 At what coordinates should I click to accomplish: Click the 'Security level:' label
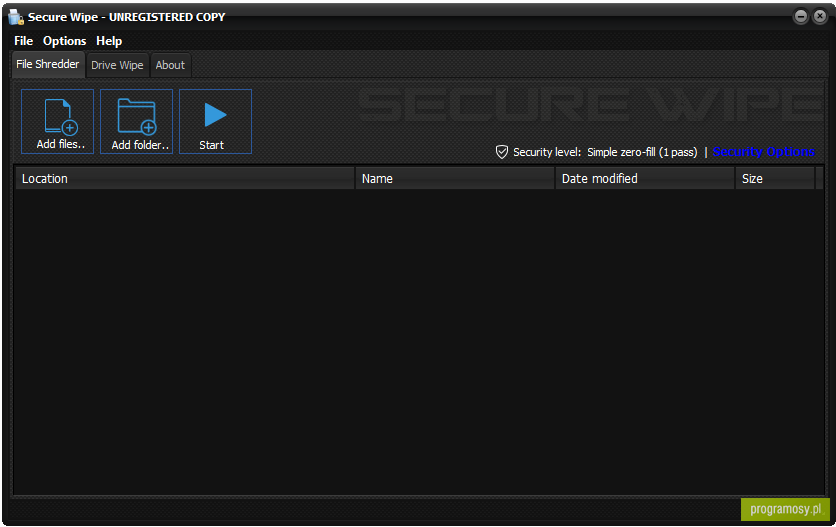546,152
